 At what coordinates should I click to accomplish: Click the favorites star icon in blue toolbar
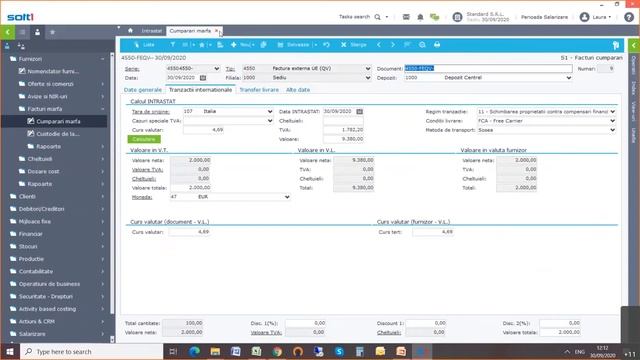pos(202,45)
